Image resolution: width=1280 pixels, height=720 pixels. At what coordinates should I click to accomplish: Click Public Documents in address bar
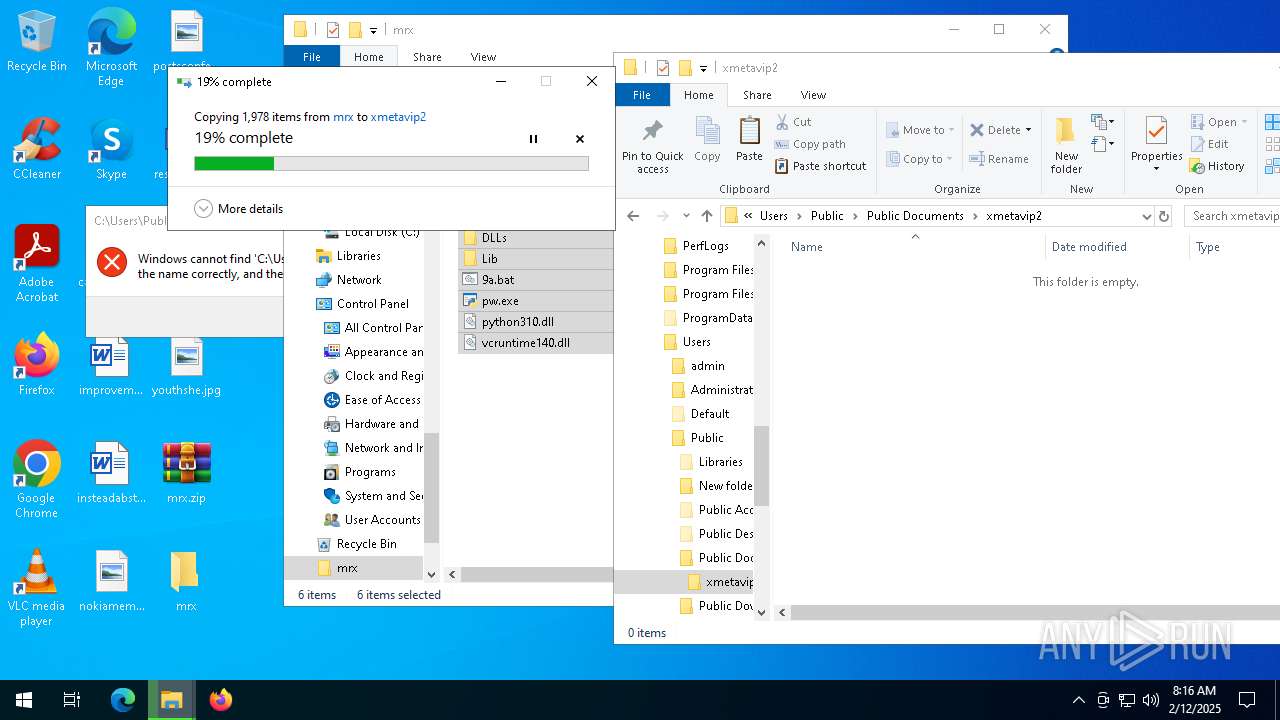pyautogui.click(x=915, y=216)
